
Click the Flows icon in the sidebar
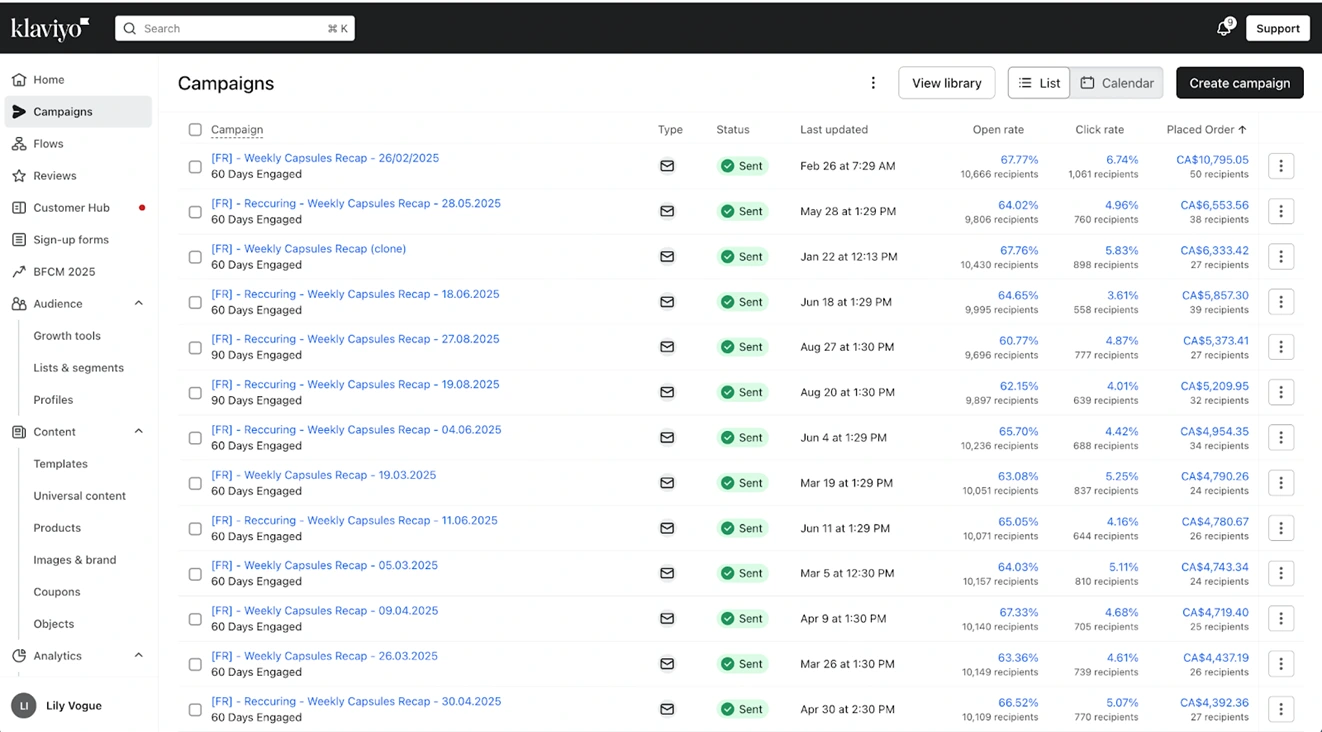point(19,144)
